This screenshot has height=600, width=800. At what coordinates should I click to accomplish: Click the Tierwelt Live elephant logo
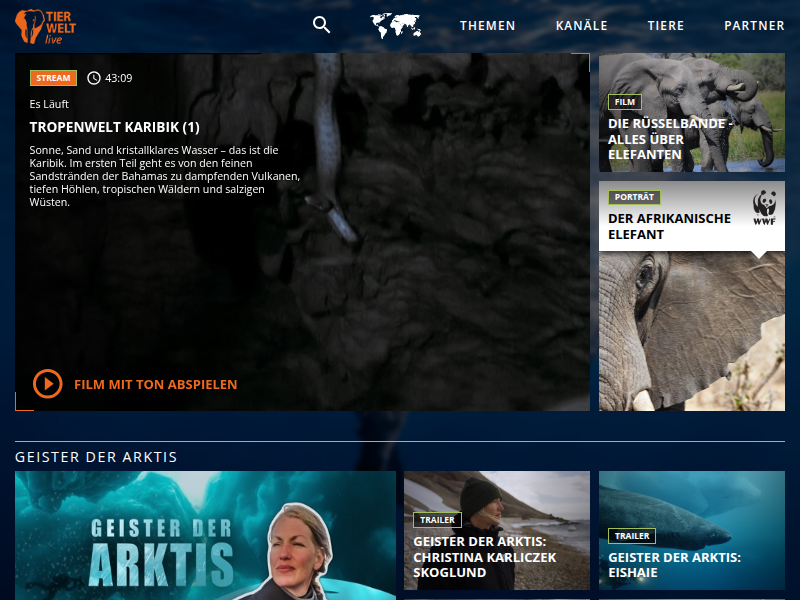(45, 26)
